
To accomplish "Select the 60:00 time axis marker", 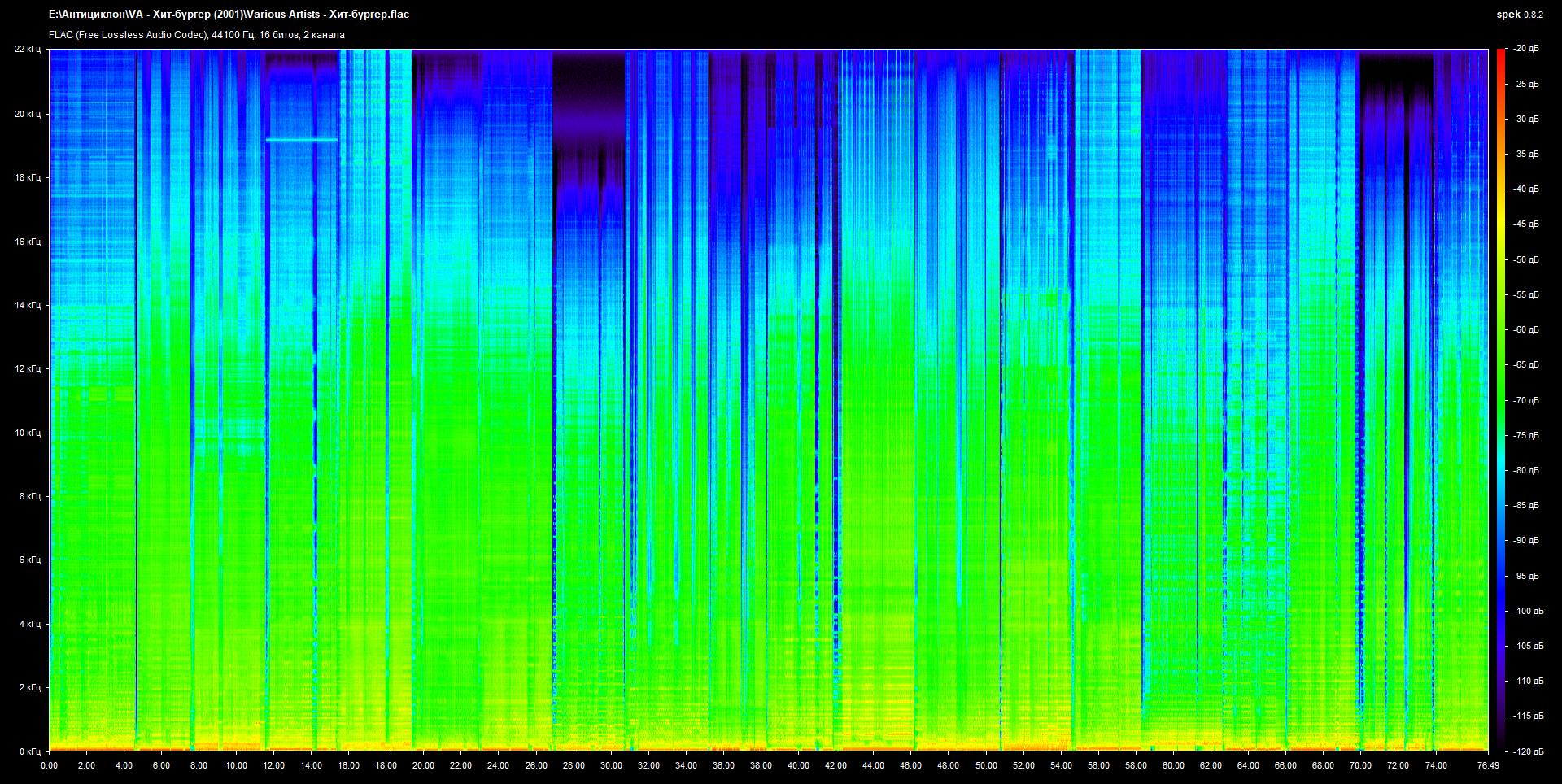I will point(1173,765).
